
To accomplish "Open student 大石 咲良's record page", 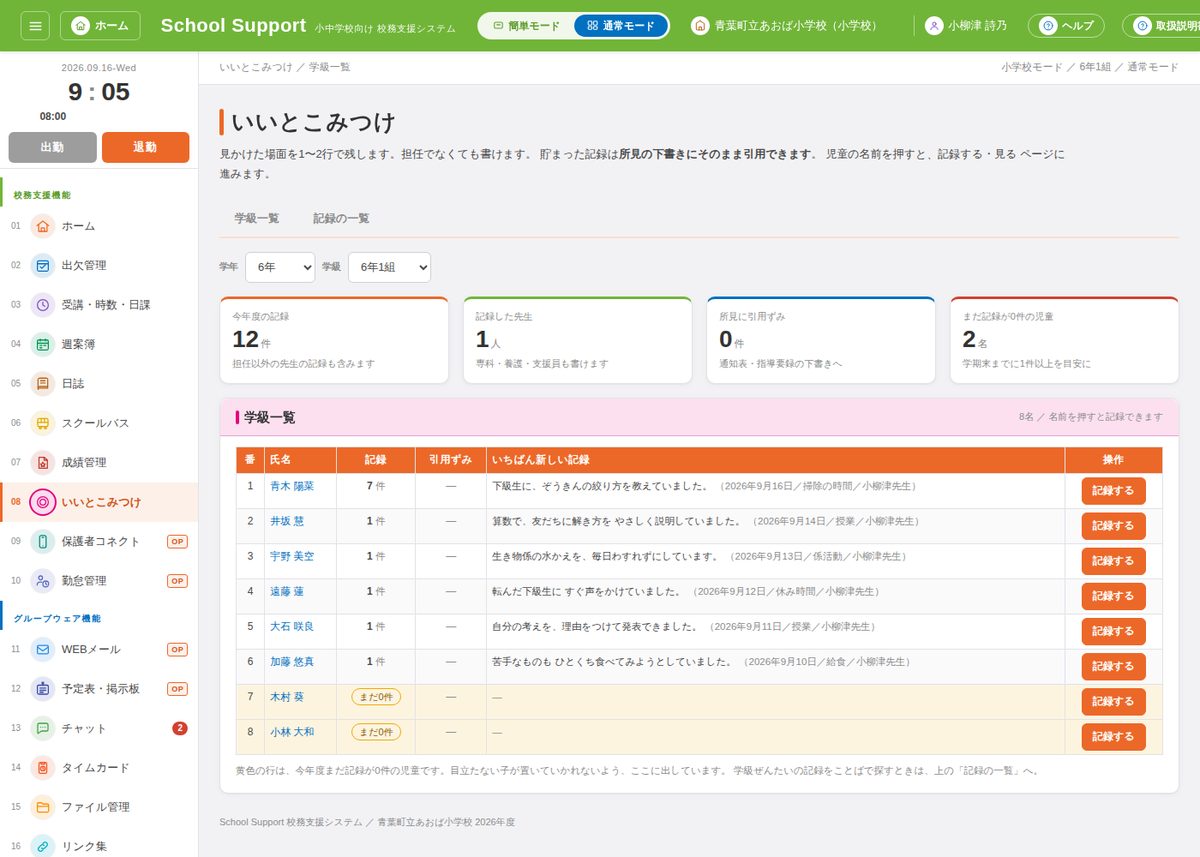I will [x=292, y=626].
